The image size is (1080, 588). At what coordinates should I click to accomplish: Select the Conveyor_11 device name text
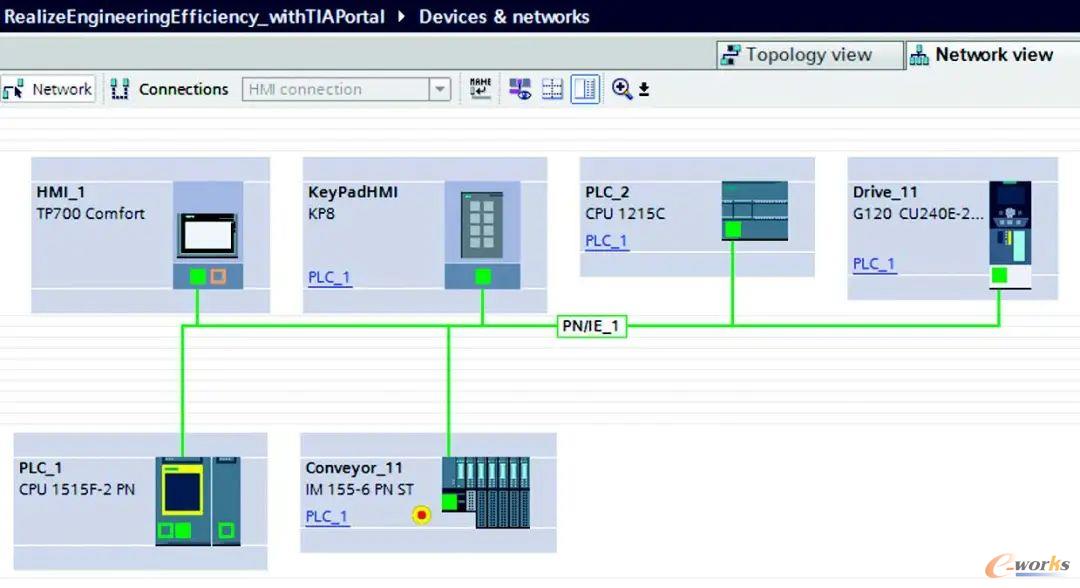point(353,468)
